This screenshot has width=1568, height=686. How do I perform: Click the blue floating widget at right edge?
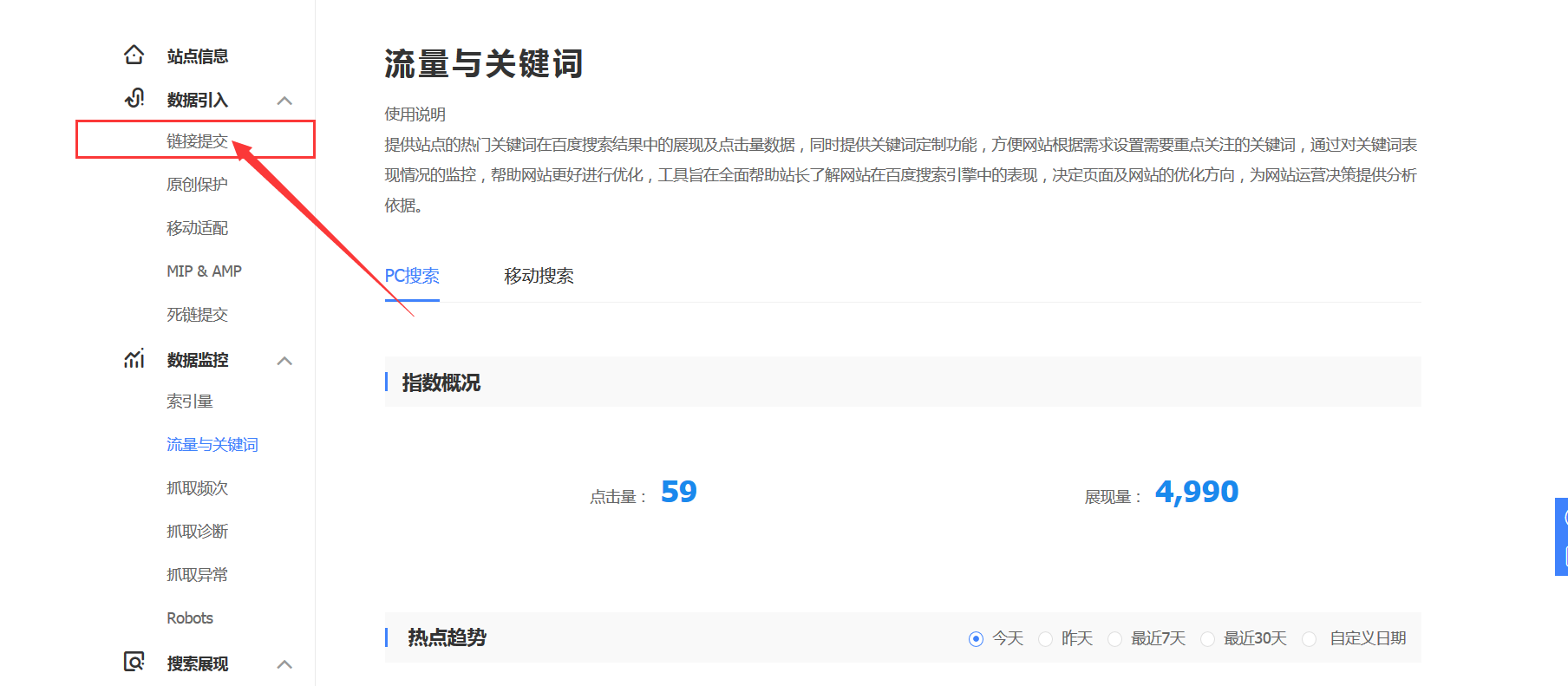[x=1561, y=536]
